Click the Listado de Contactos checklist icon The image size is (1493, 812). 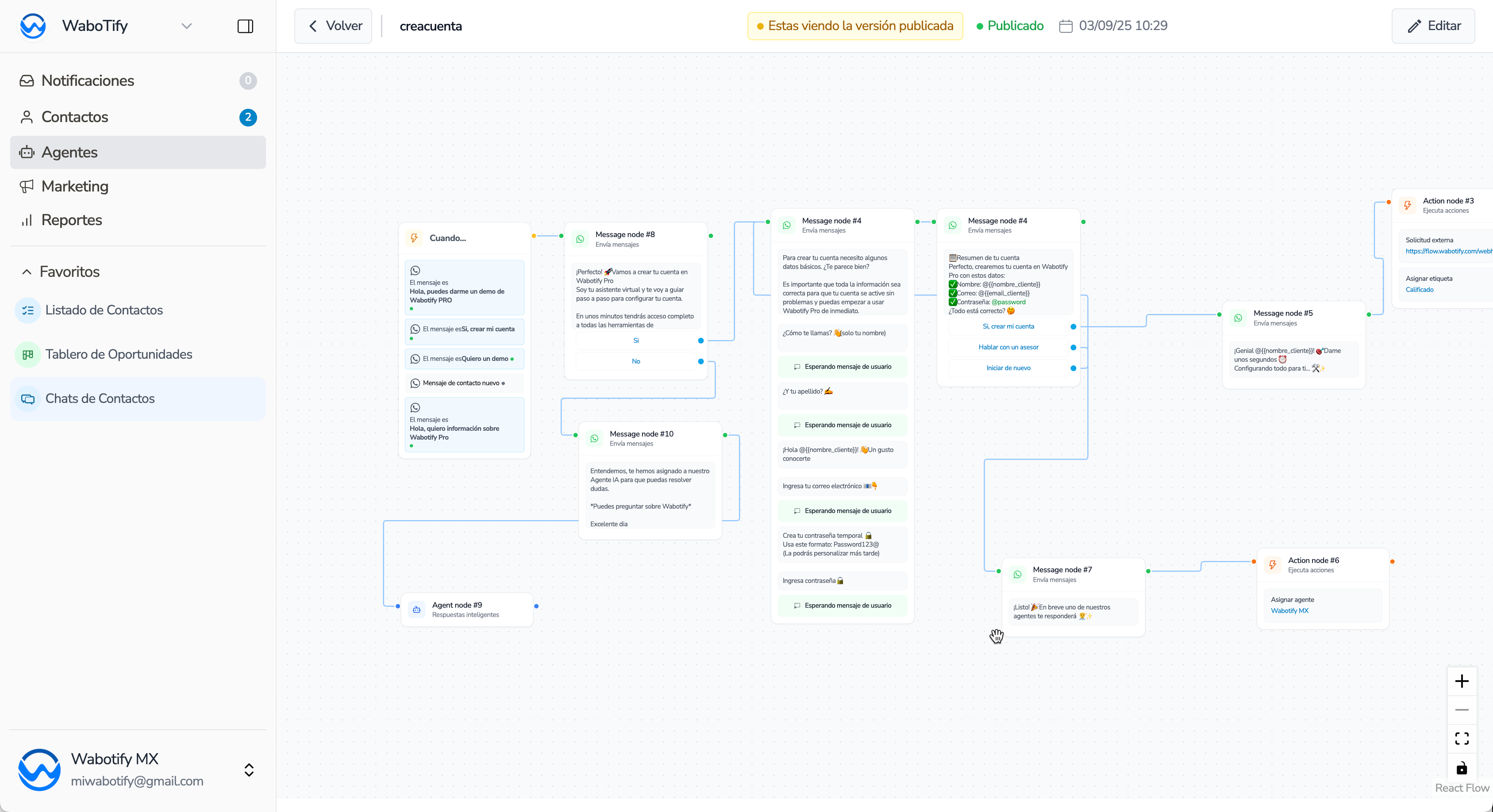pyautogui.click(x=28, y=310)
